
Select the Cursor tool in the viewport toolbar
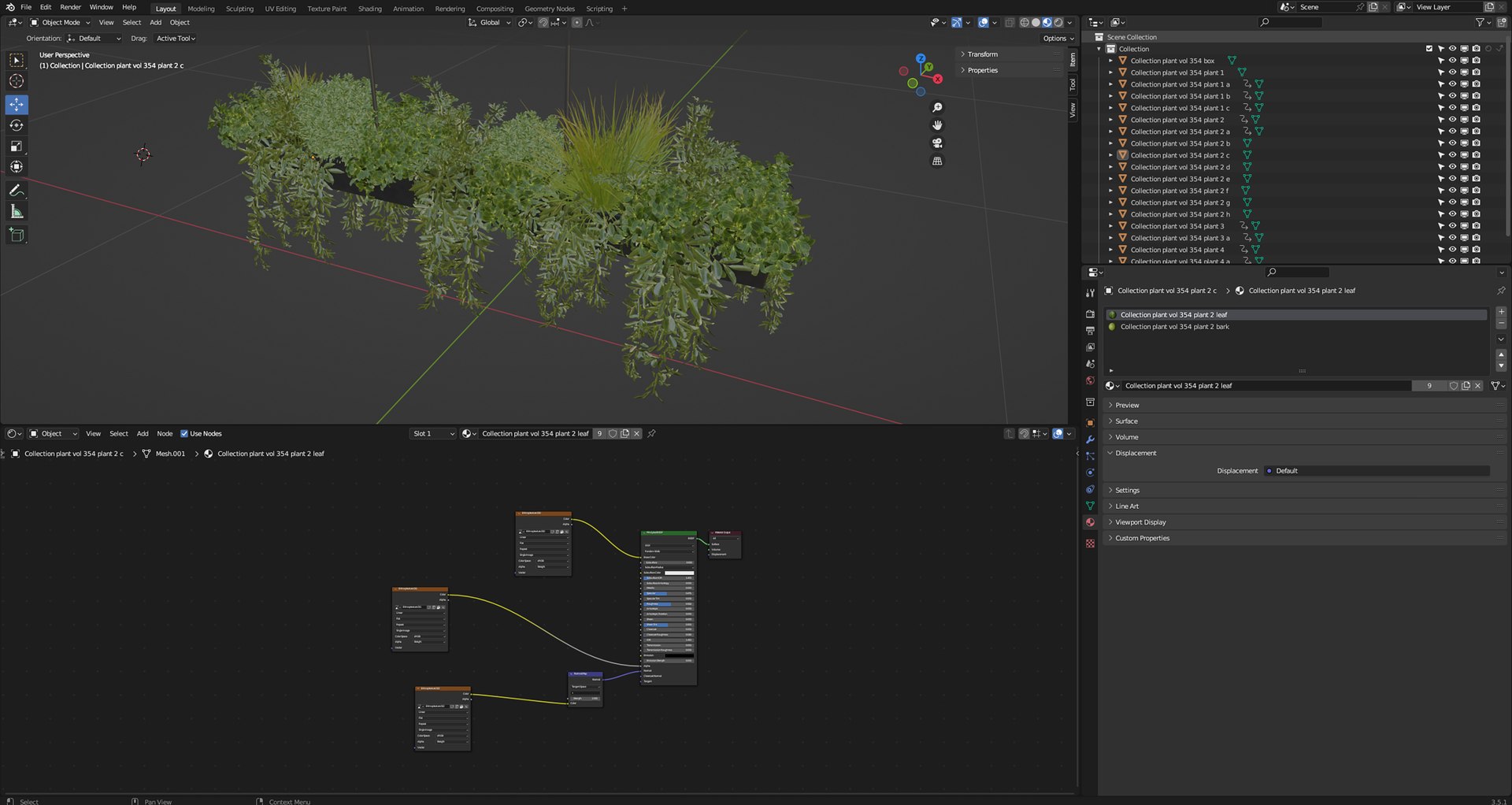(x=17, y=81)
